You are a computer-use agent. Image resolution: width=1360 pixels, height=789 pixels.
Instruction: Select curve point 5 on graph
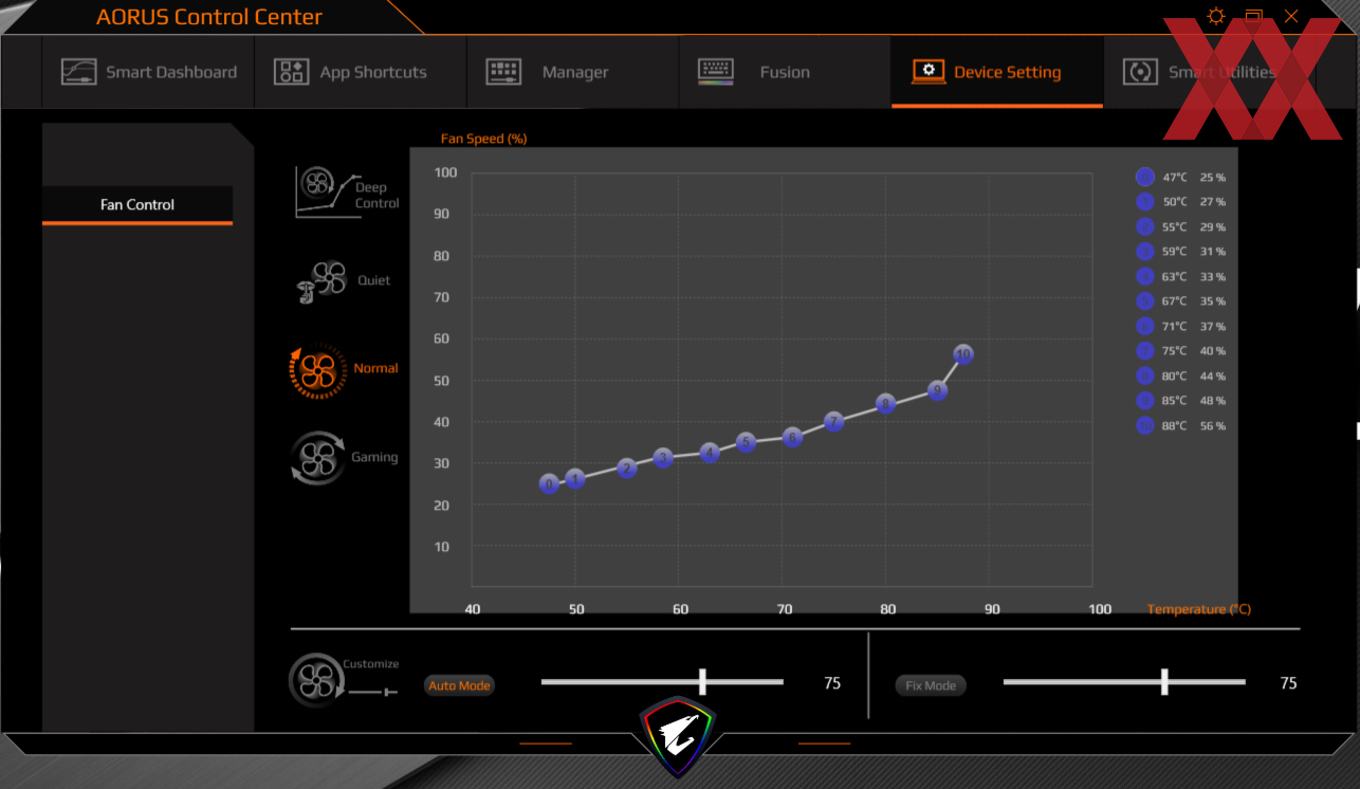coord(746,442)
